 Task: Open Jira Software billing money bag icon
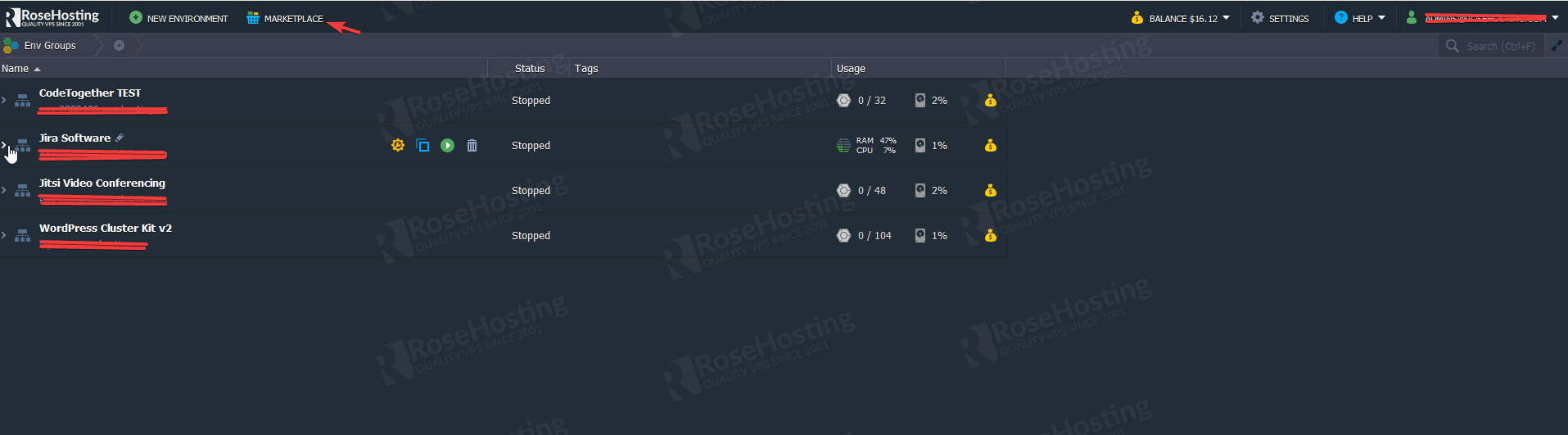pos(991,145)
